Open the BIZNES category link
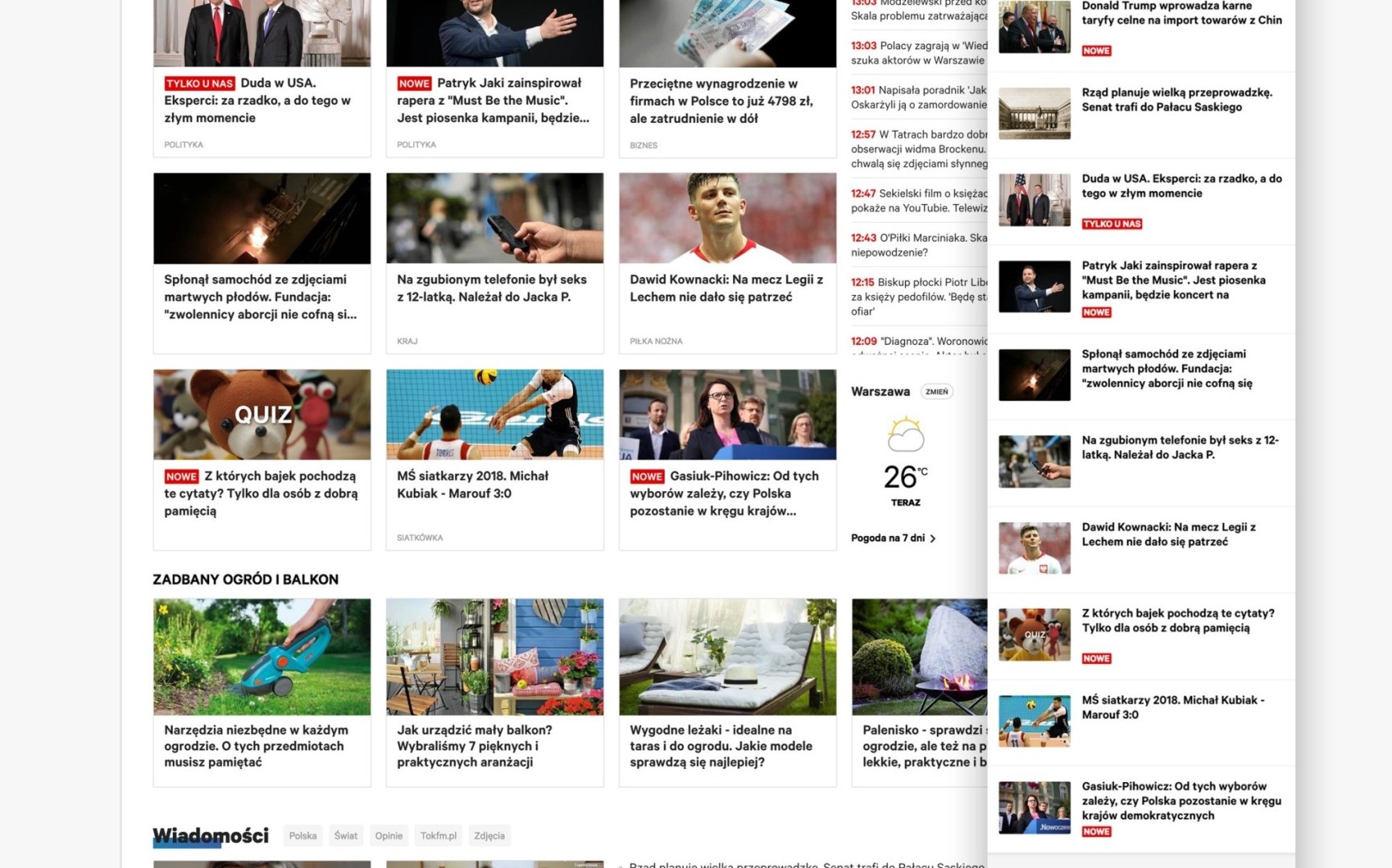The height and width of the screenshot is (868, 1392). (643, 145)
